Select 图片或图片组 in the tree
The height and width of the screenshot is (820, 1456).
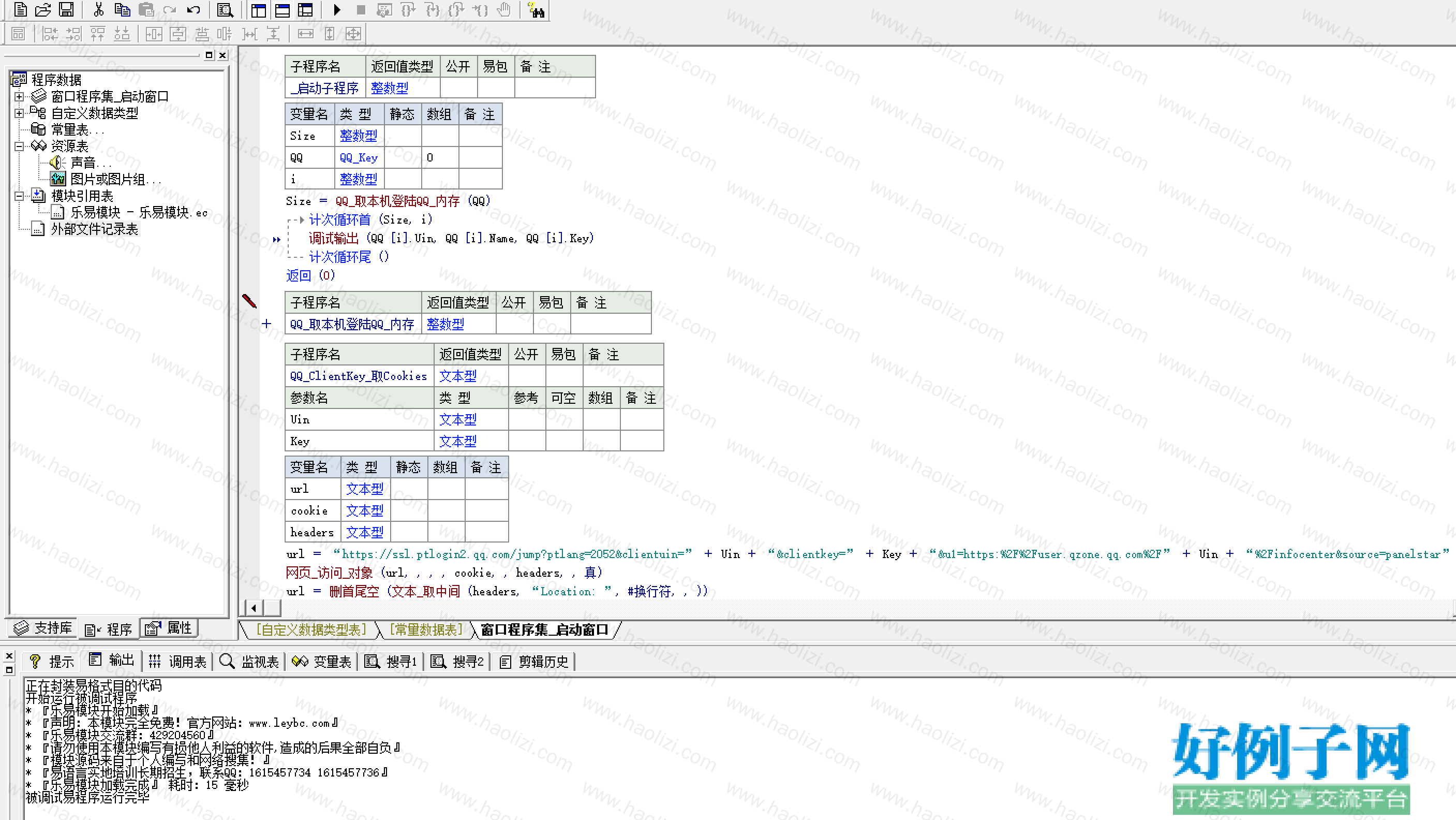[116, 180]
